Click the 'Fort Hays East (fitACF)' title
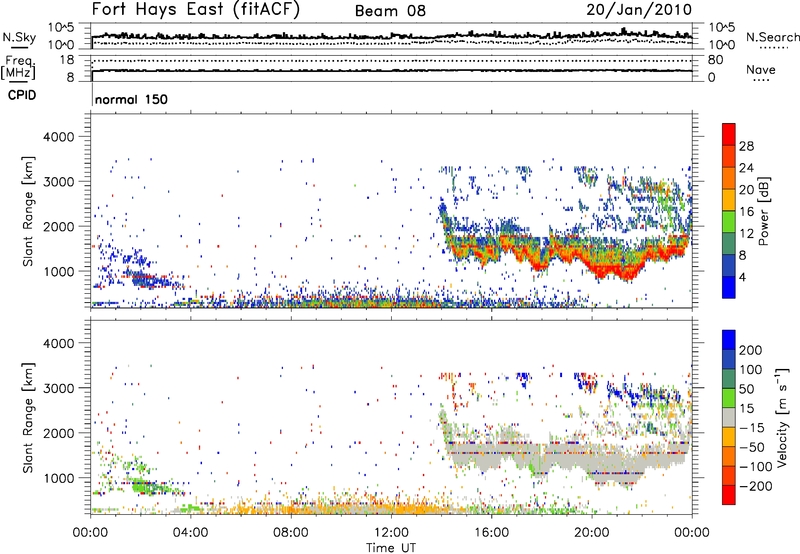The height and width of the screenshot is (554, 800). (195, 10)
